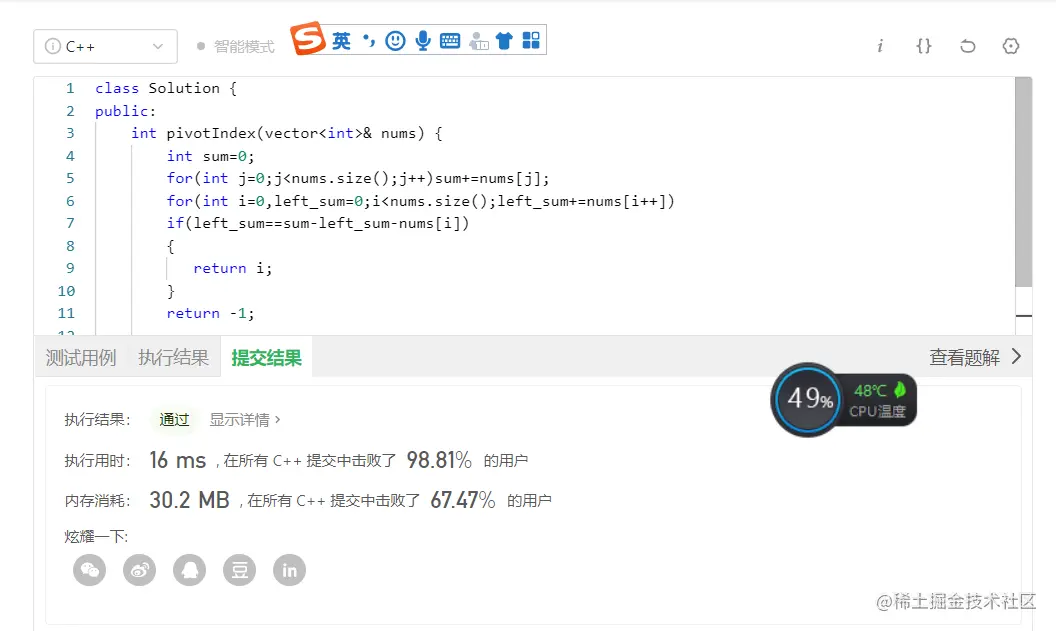Screen dimensions: 1056x631
Task: Open the C++ language dropdown
Action: pyautogui.click(x=106, y=46)
